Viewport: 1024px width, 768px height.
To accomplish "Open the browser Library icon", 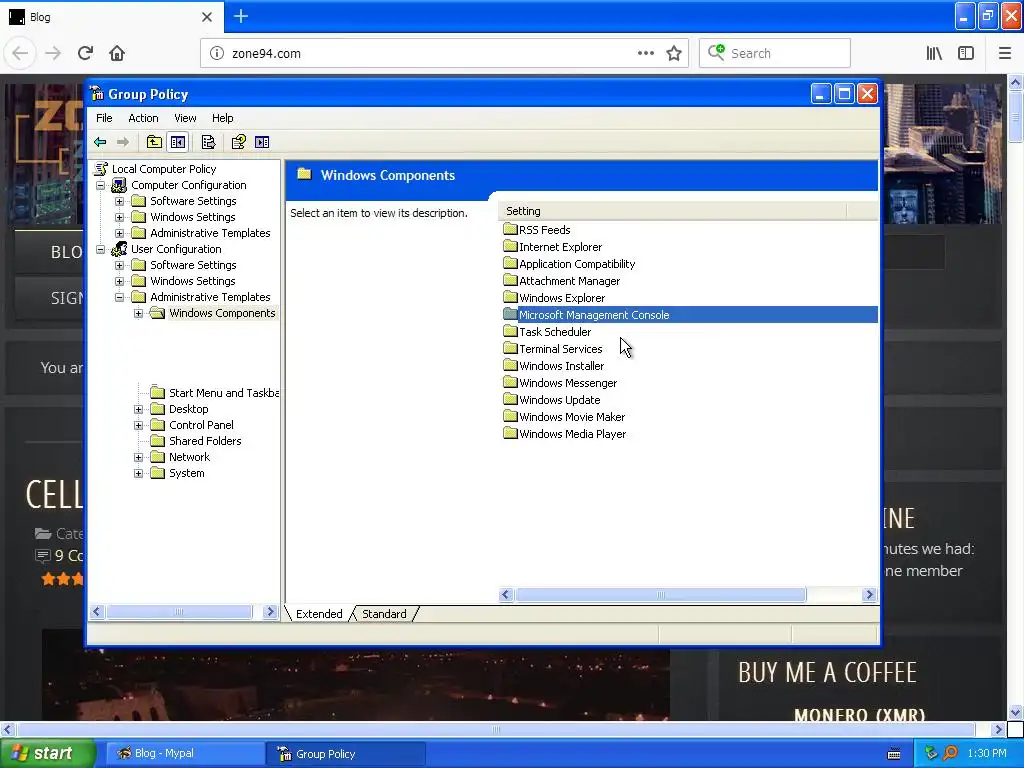I will coord(934,53).
